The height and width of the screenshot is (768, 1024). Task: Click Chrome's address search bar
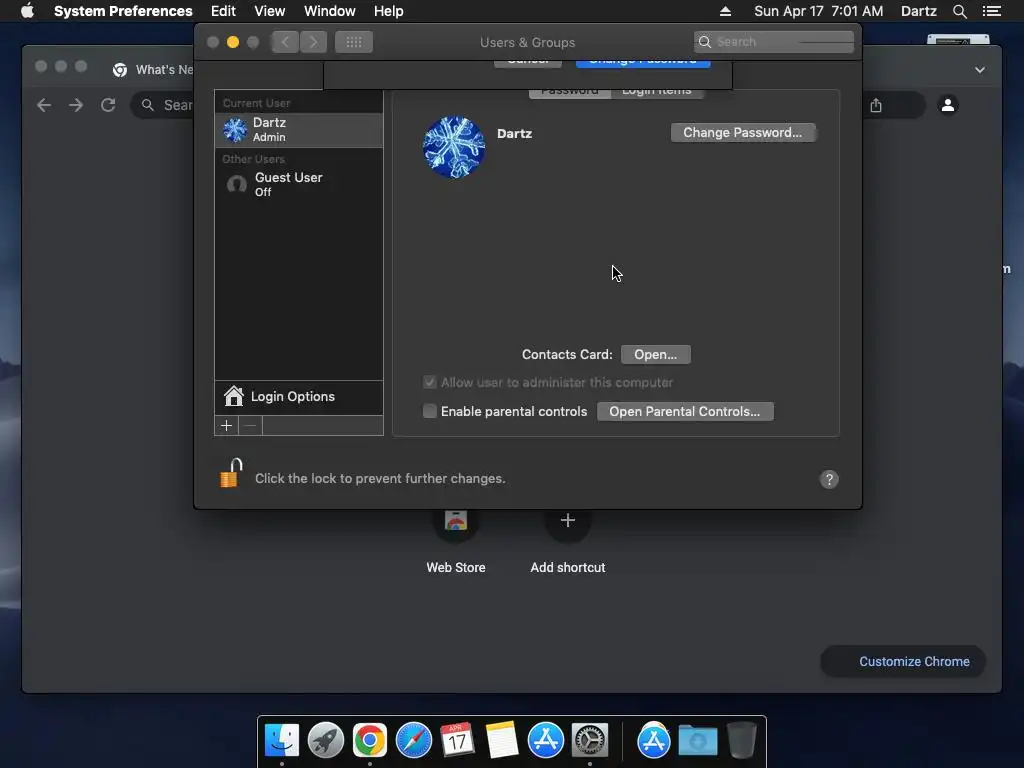pos(162,105)
